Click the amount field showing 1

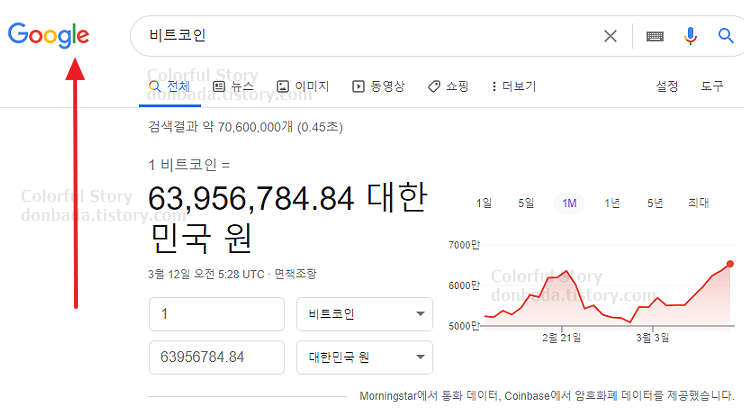(217, 314)
